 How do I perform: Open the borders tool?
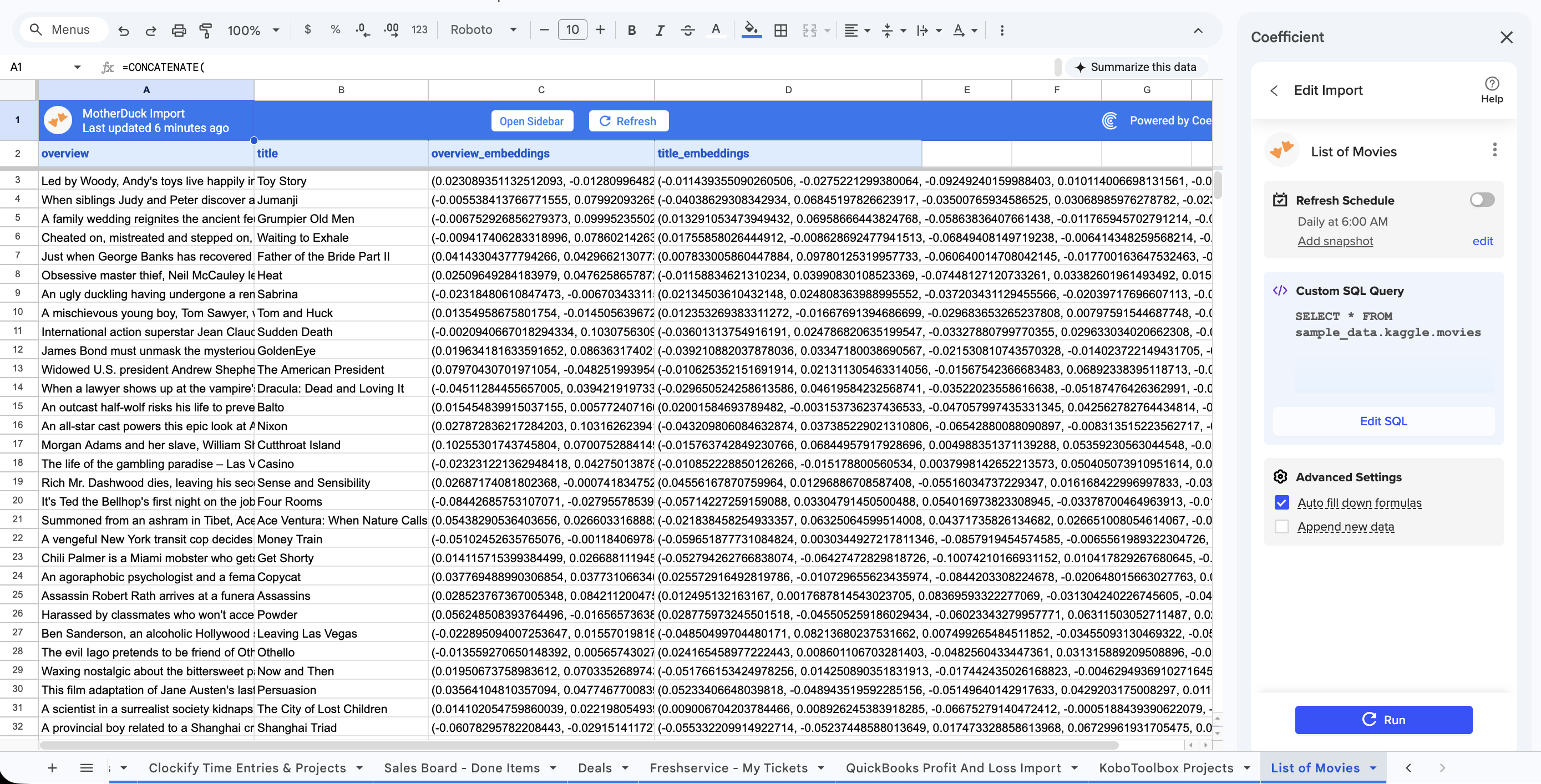pyautogui.click(x=780, y=30)
